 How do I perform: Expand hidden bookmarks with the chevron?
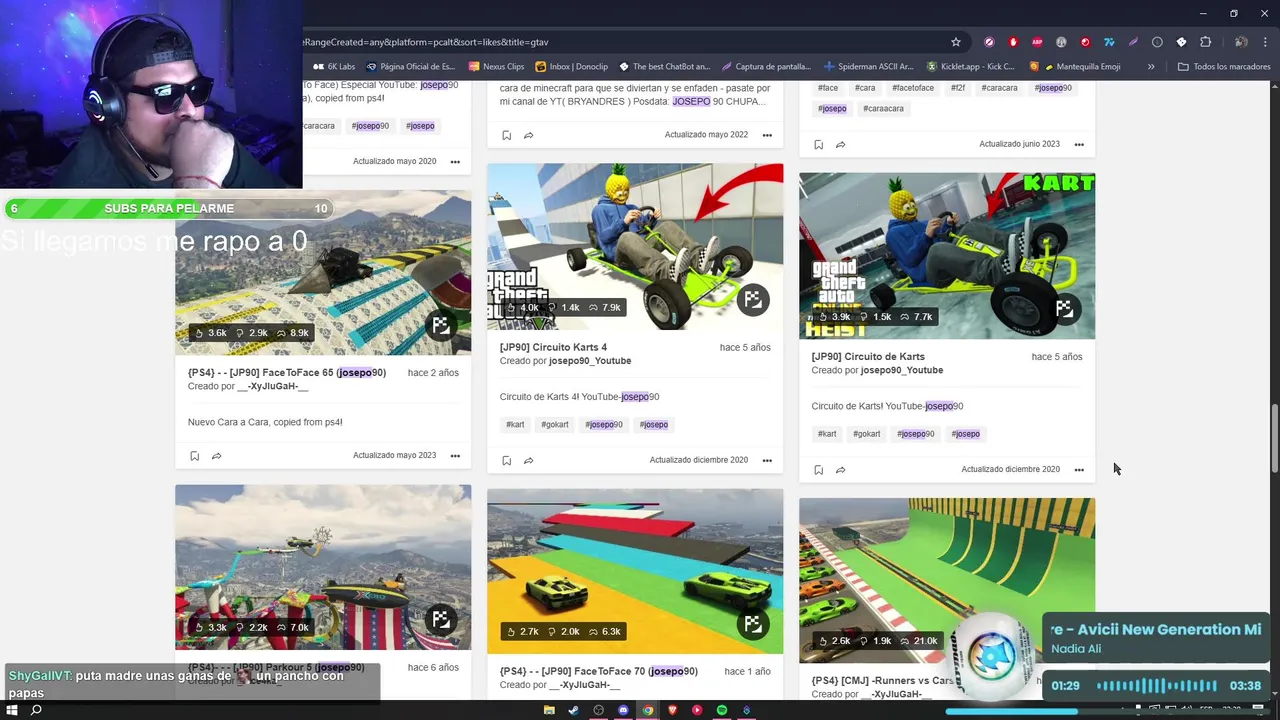(1151, 67)
